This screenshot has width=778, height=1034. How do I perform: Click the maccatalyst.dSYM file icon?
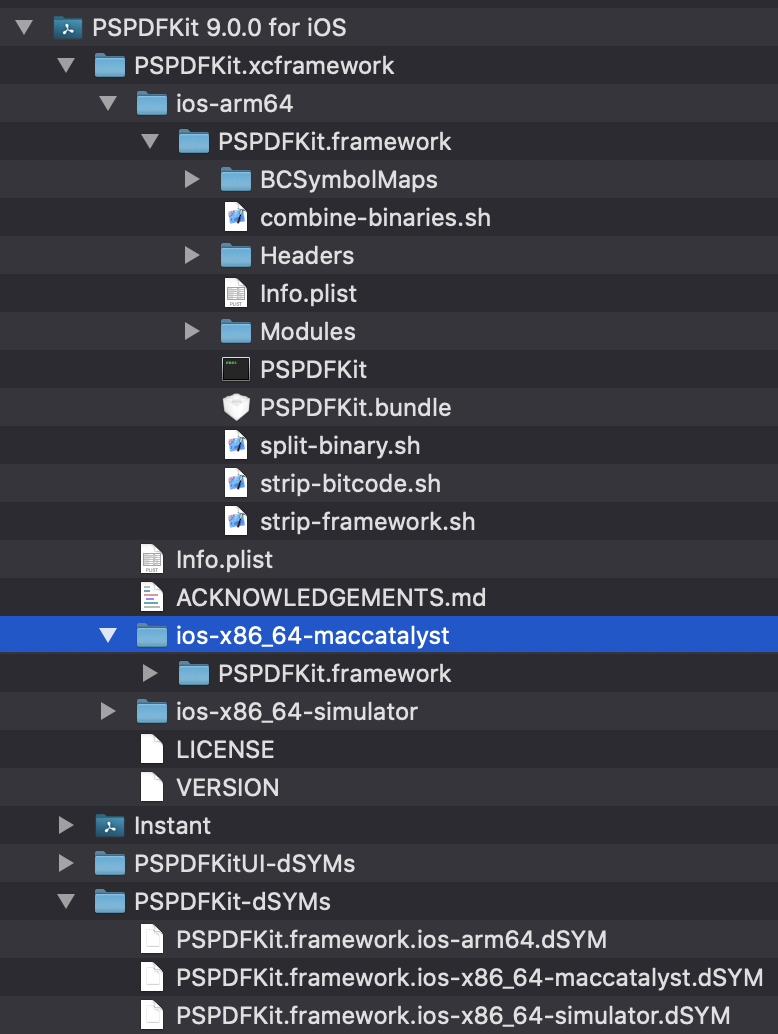click(x=152, y=977)
